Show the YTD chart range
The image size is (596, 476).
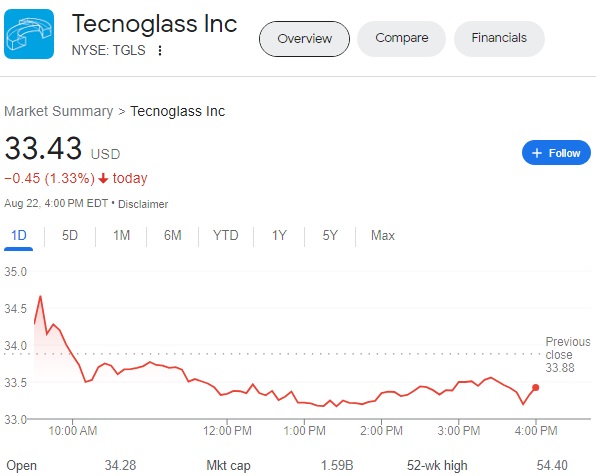click(226, 236)
